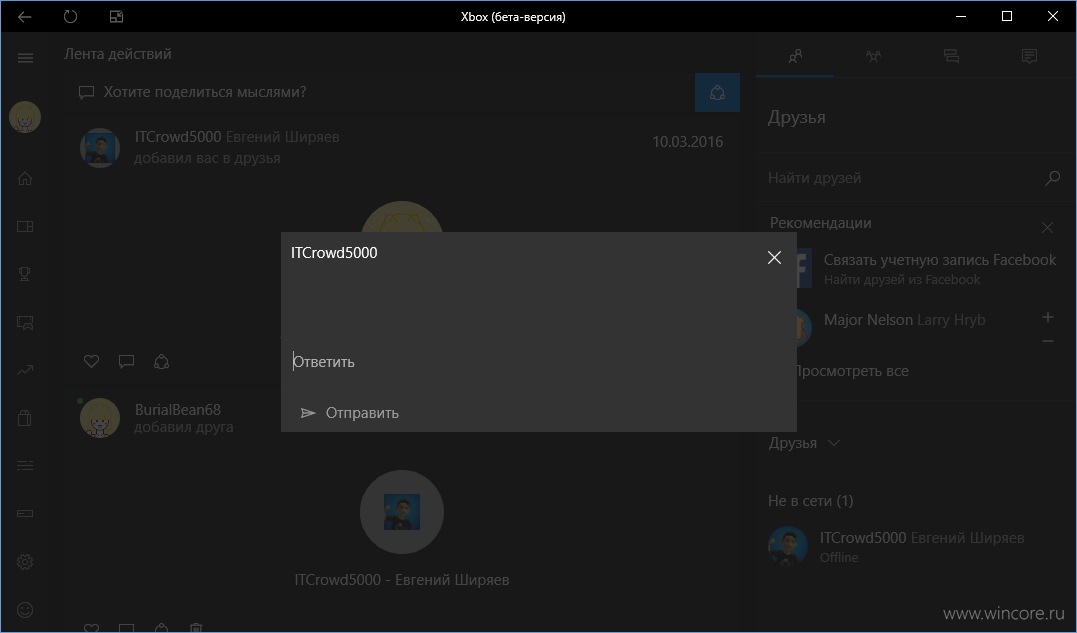The width and height of the screenshot is (1077, 633).
Task: Click the Отправить send button
Action: click(x=350, y=413)
